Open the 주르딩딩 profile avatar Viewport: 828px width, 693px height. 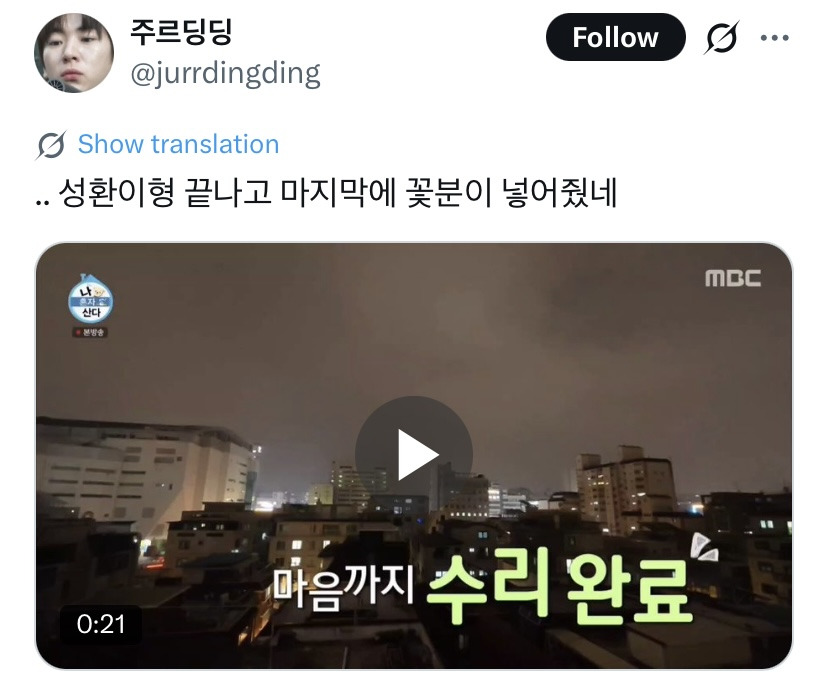click(74, 53)
